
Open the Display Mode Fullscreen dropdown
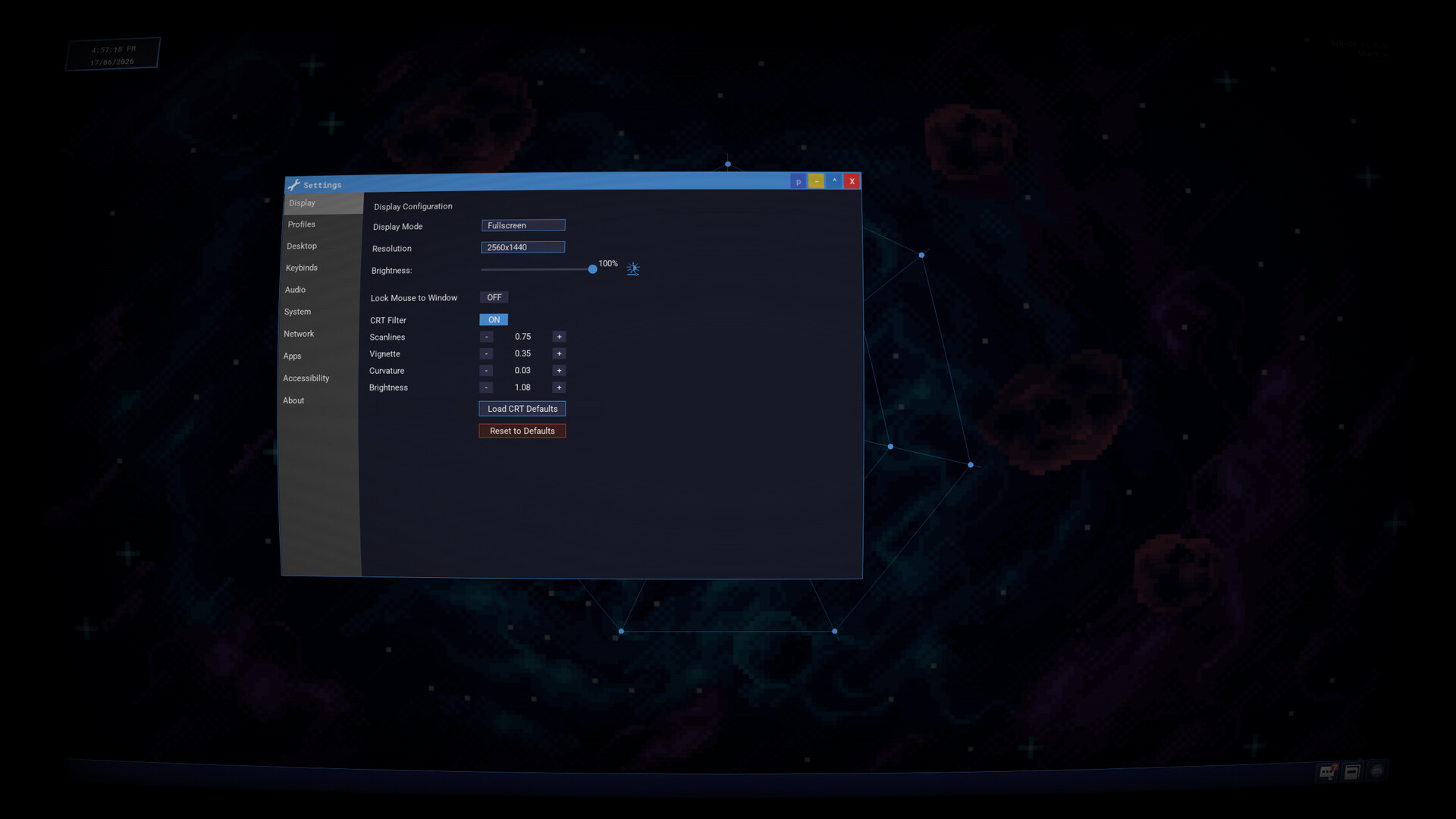[x=523, y=225]
